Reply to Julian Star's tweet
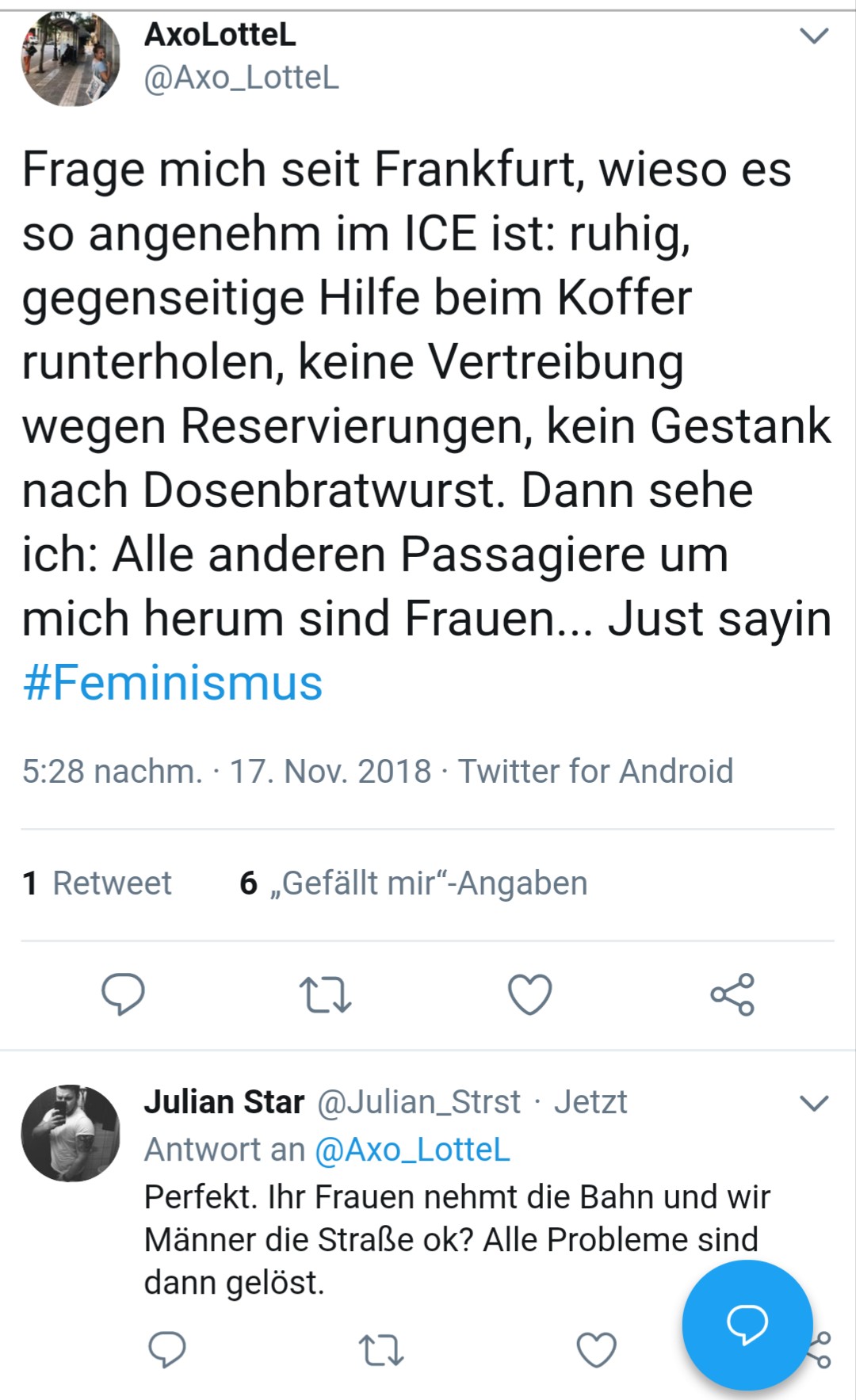 click(167, 1349)
